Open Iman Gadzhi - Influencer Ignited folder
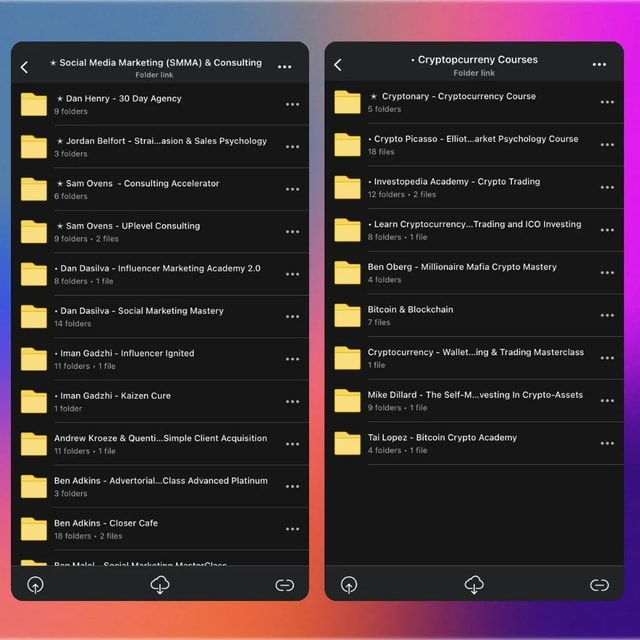The image size is (640, 640). pos(160,359)
